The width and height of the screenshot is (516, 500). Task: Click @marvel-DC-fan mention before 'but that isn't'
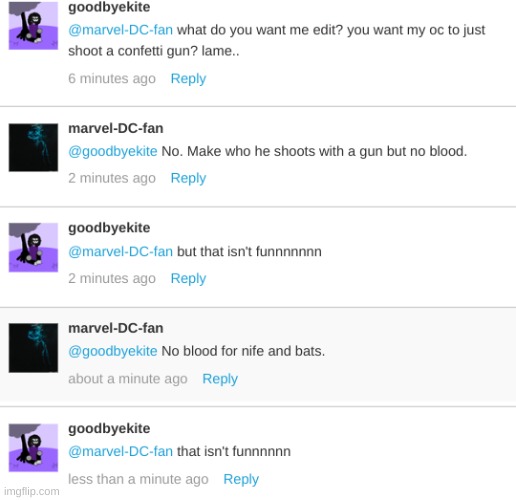[x=121, y=252]
